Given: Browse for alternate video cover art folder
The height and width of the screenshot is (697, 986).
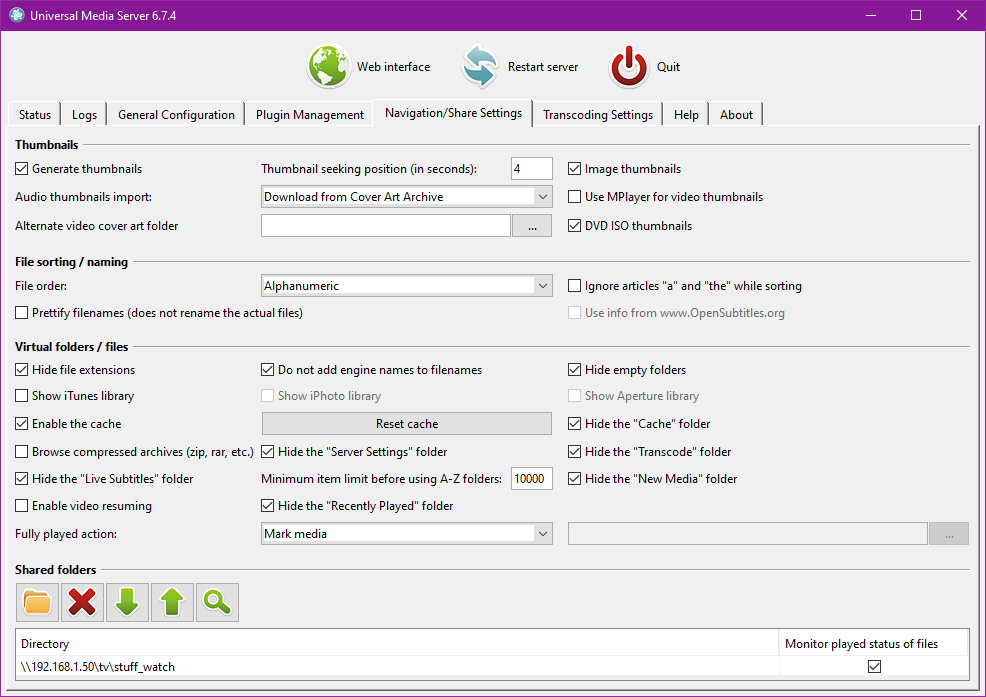Looking at the screenshot, I should tap(532, 226).
